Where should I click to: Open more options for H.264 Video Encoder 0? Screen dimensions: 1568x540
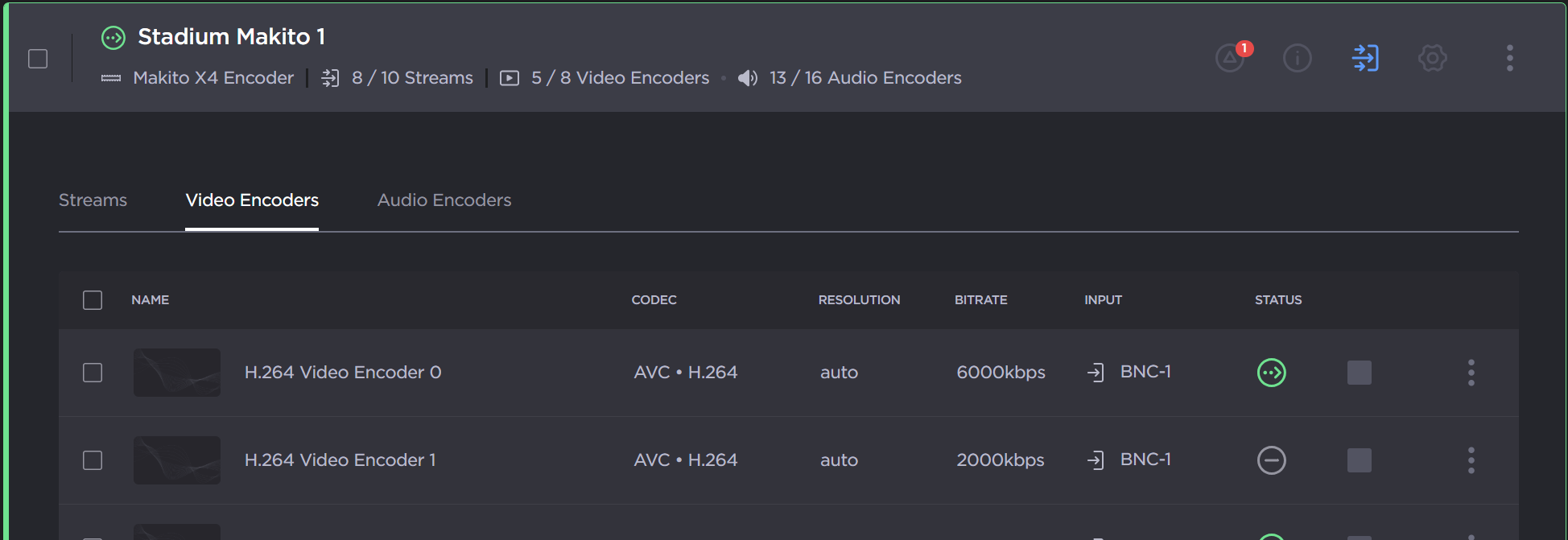(x=1471, y=373)
